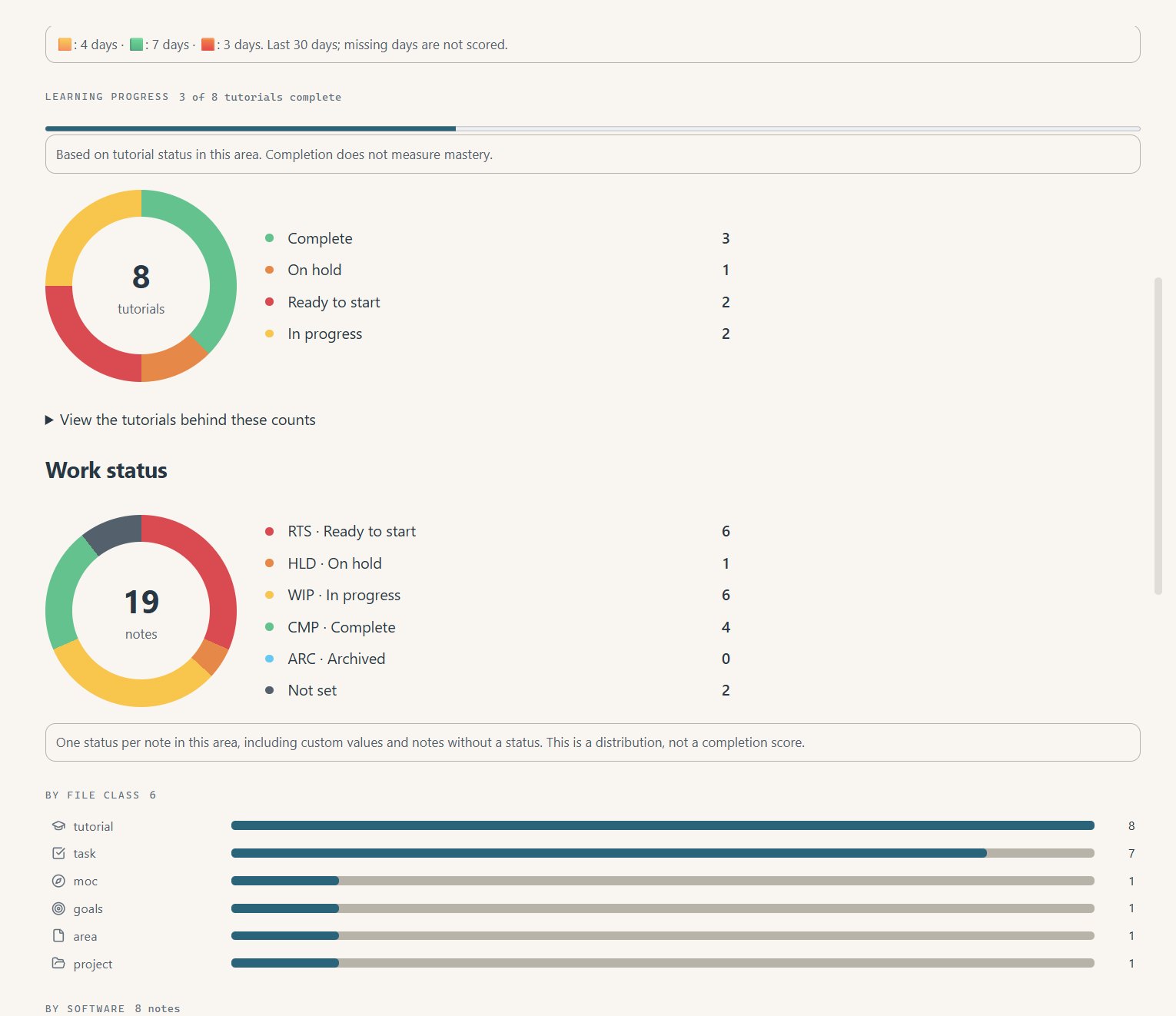Click the 'BY SOFTWARE' section label

(x=85, y=1008)
